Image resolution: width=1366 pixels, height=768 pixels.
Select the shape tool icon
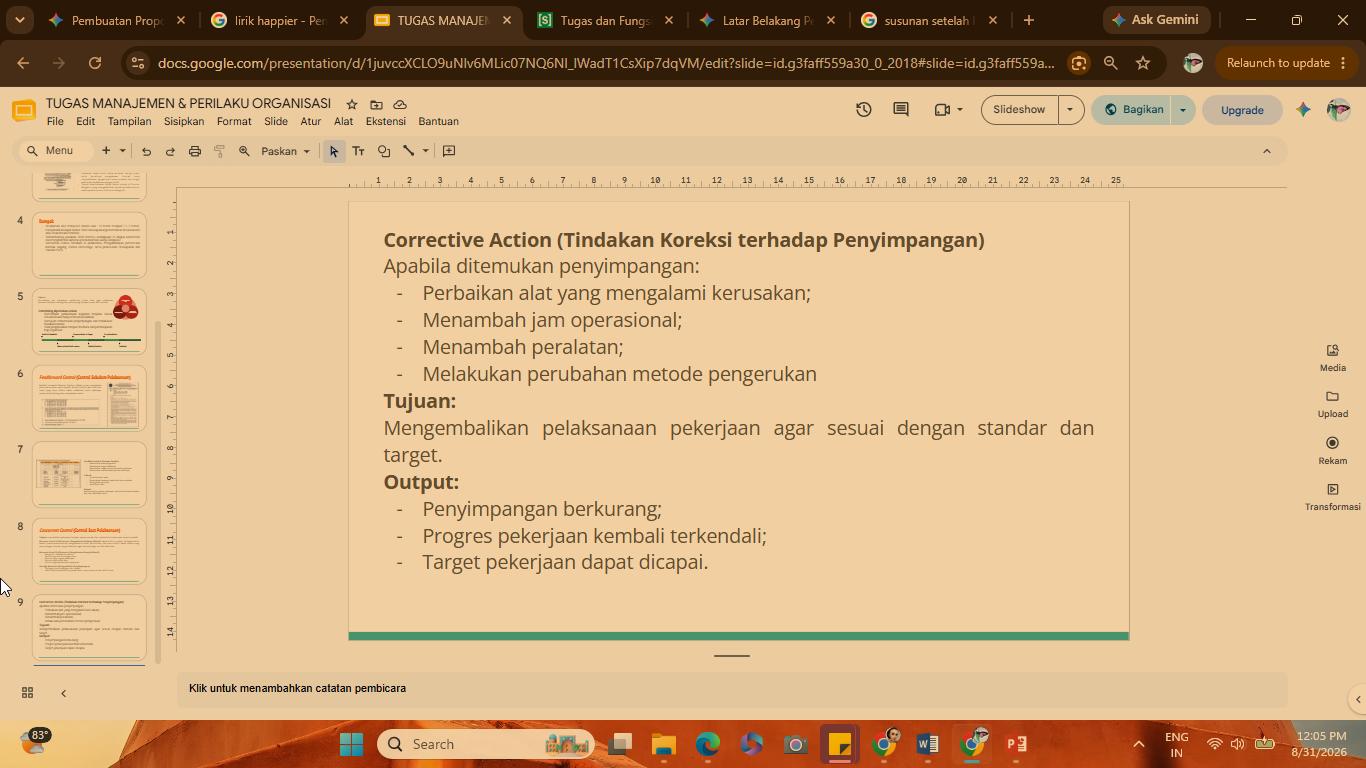(x=384, y=151)
